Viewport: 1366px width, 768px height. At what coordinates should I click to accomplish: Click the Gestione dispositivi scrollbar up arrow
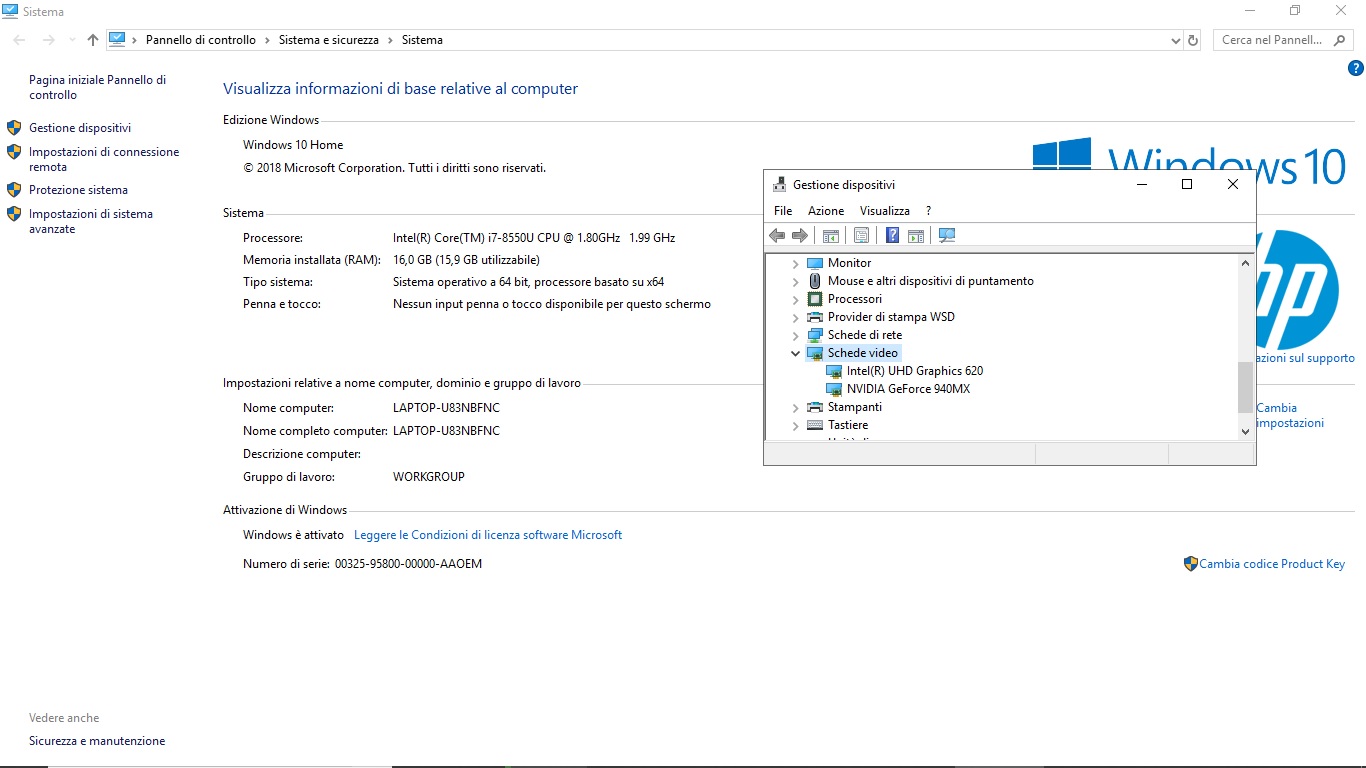[1245, 263]
